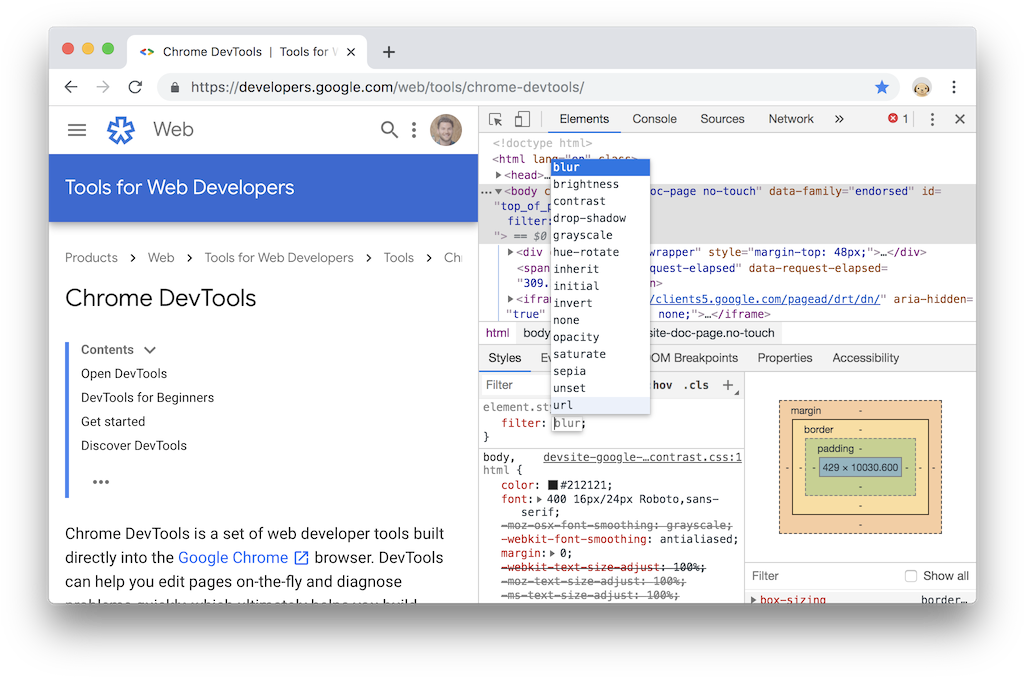
Task: Open Chrome's three-dot menu
Action: pyautogui.click(x=954, y=87)
